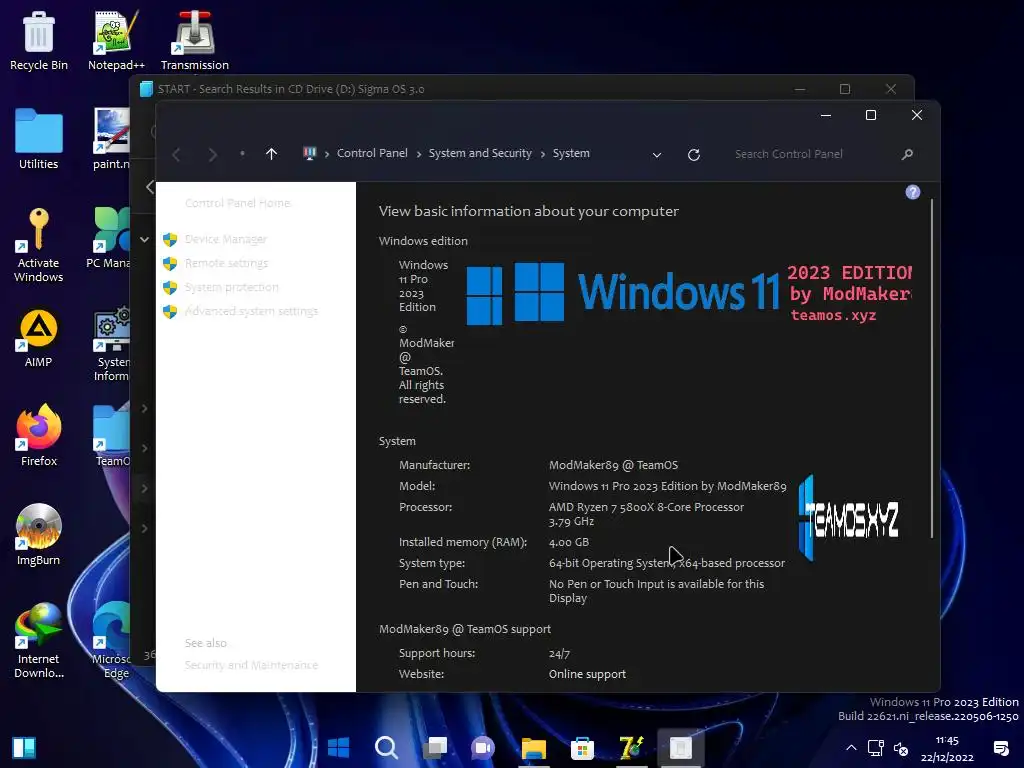Open Security and Maintenance link
Viewport: 1024px width, 768px height.
pyautogui.click(x=251, y=665)
